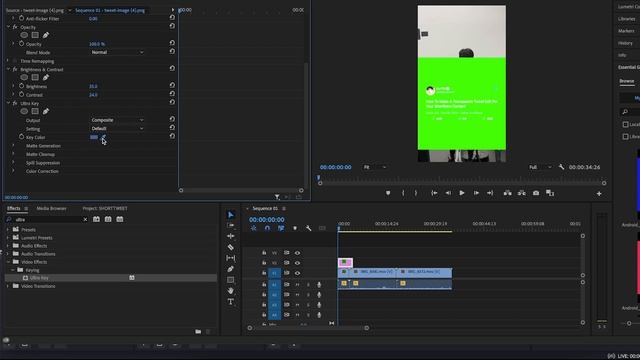Toggle animation stopwatch for Contrast
Viewport: 640px width, 360px height.
click(21, 95)
